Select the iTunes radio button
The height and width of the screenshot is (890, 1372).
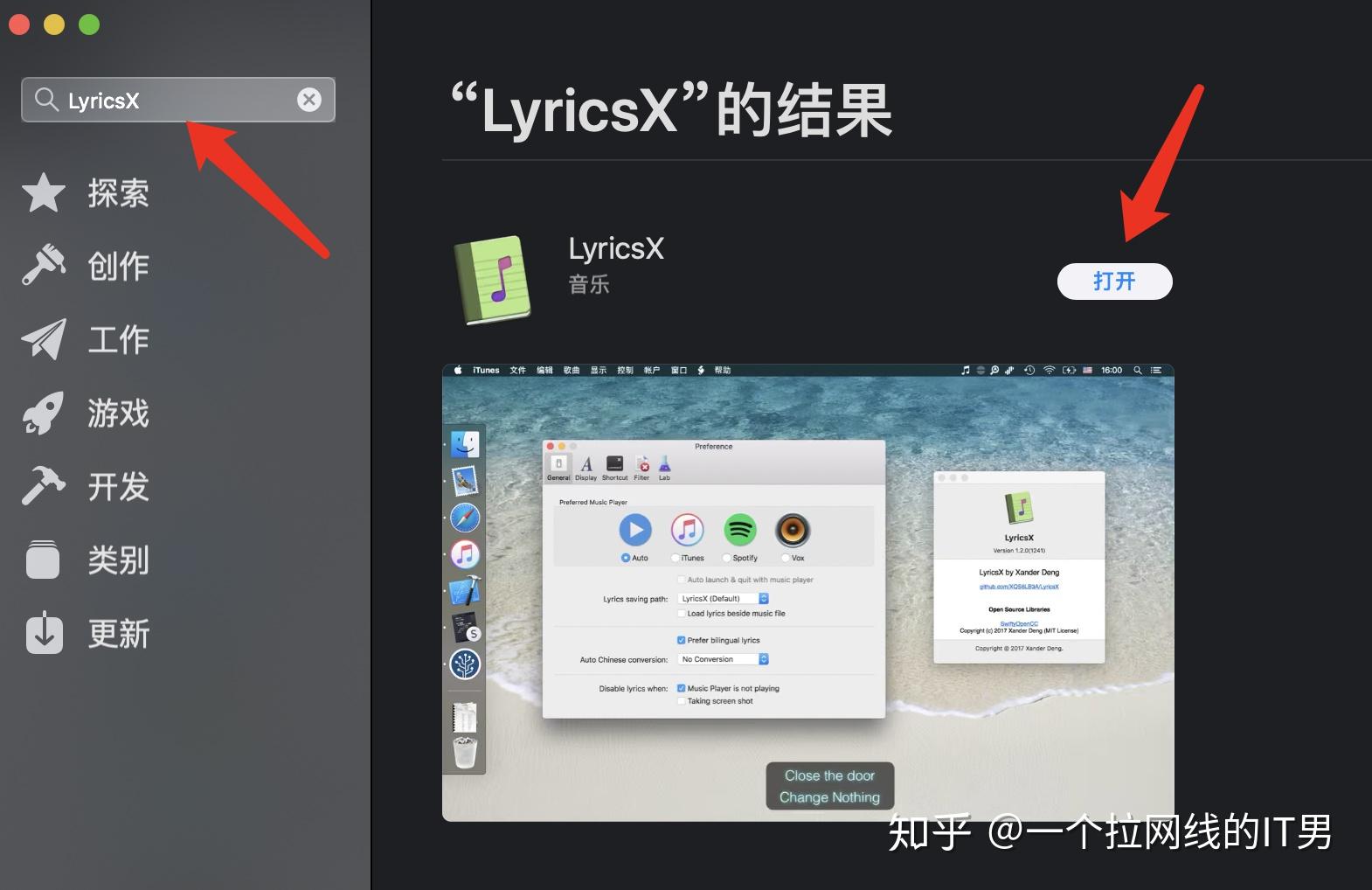675,558
